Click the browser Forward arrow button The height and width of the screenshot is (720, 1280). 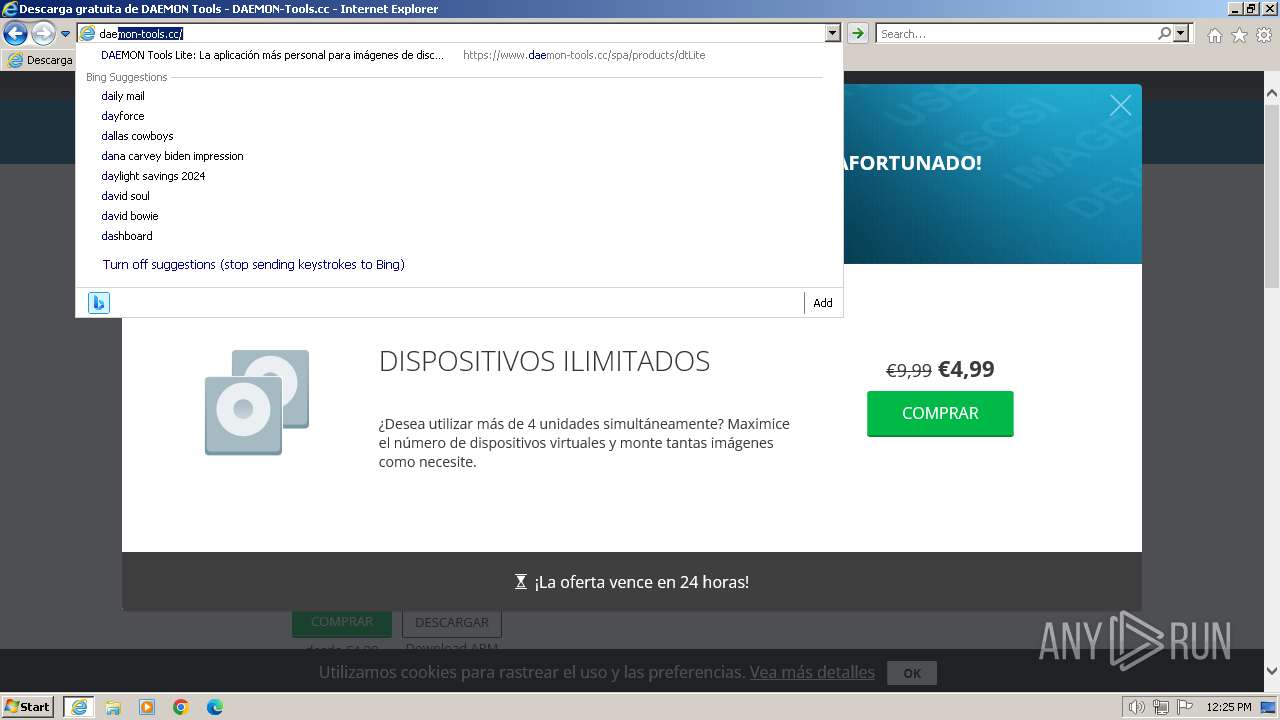point(43,34)
